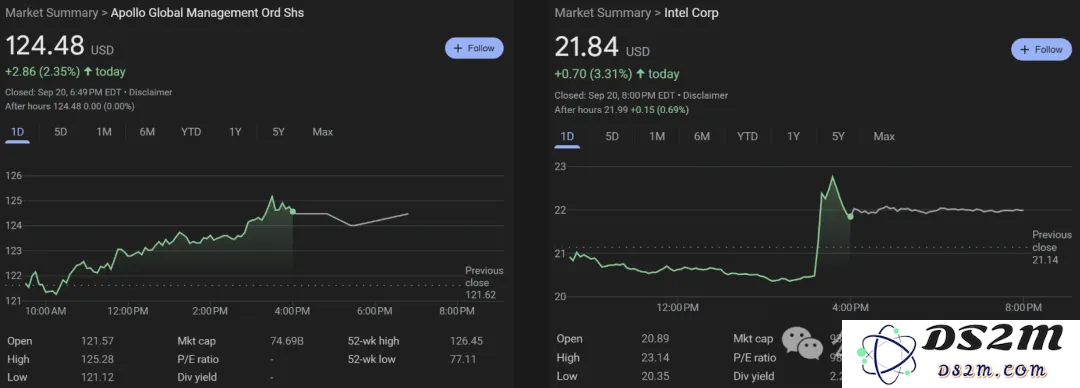Image resolution: width=1080 pixels, height=388 pixels.
Task: Show Intel Max chart range
Action: coord(884,136)
